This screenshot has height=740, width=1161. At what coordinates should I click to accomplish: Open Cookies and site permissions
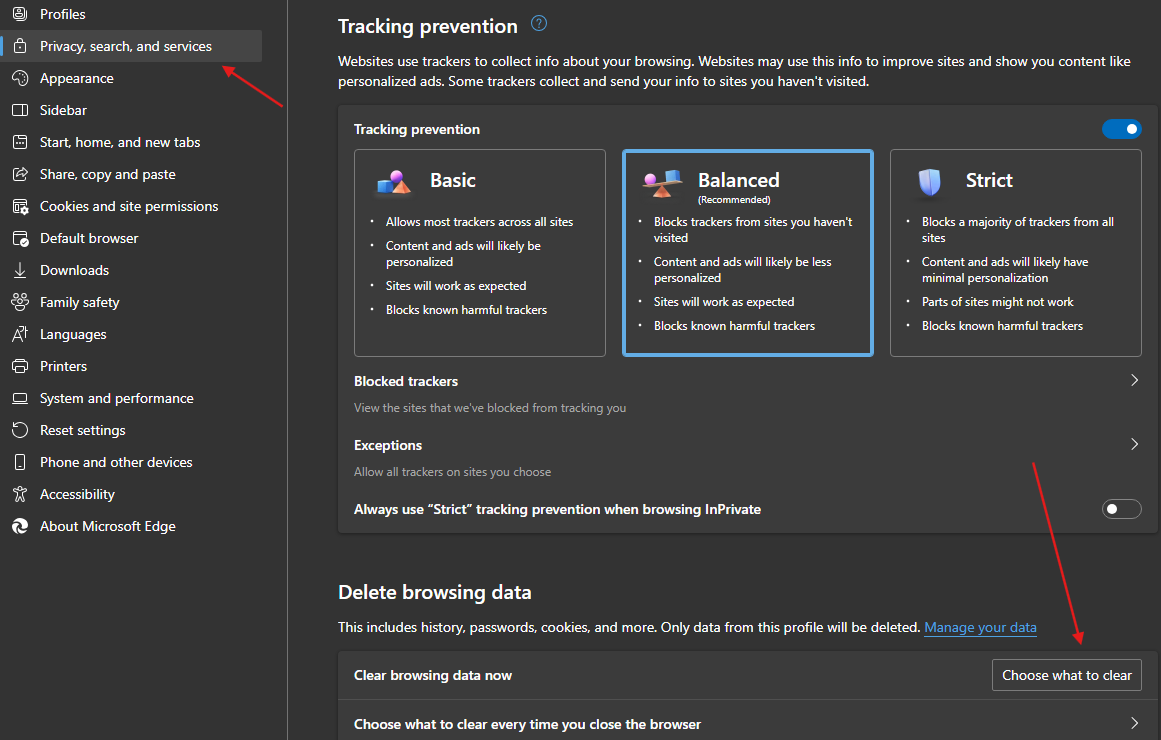pos(131,206)
